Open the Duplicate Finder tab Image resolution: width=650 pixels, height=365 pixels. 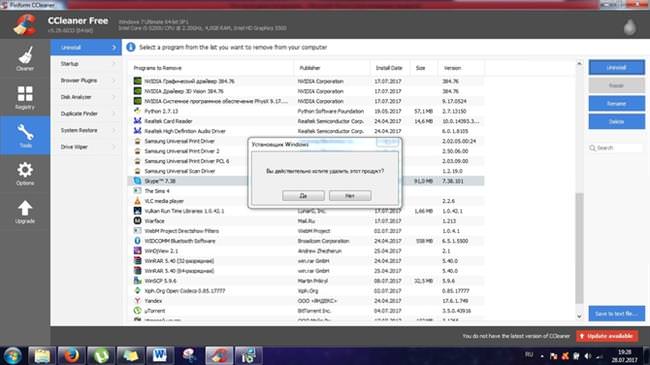86,114
